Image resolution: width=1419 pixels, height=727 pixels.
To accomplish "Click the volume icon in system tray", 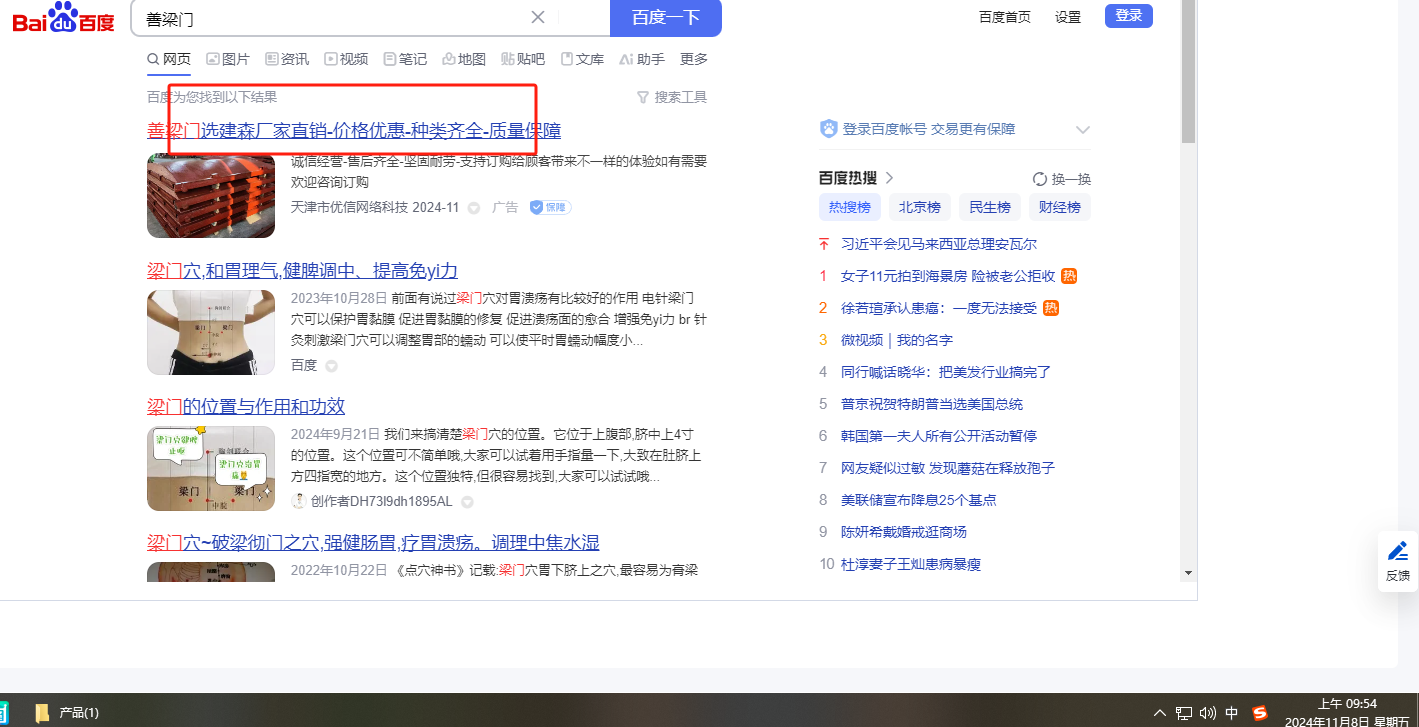I will coord(1208,713).
